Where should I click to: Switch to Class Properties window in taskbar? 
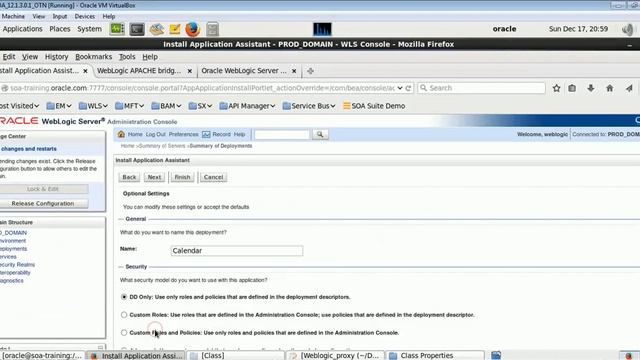click(x=435, y=356)
